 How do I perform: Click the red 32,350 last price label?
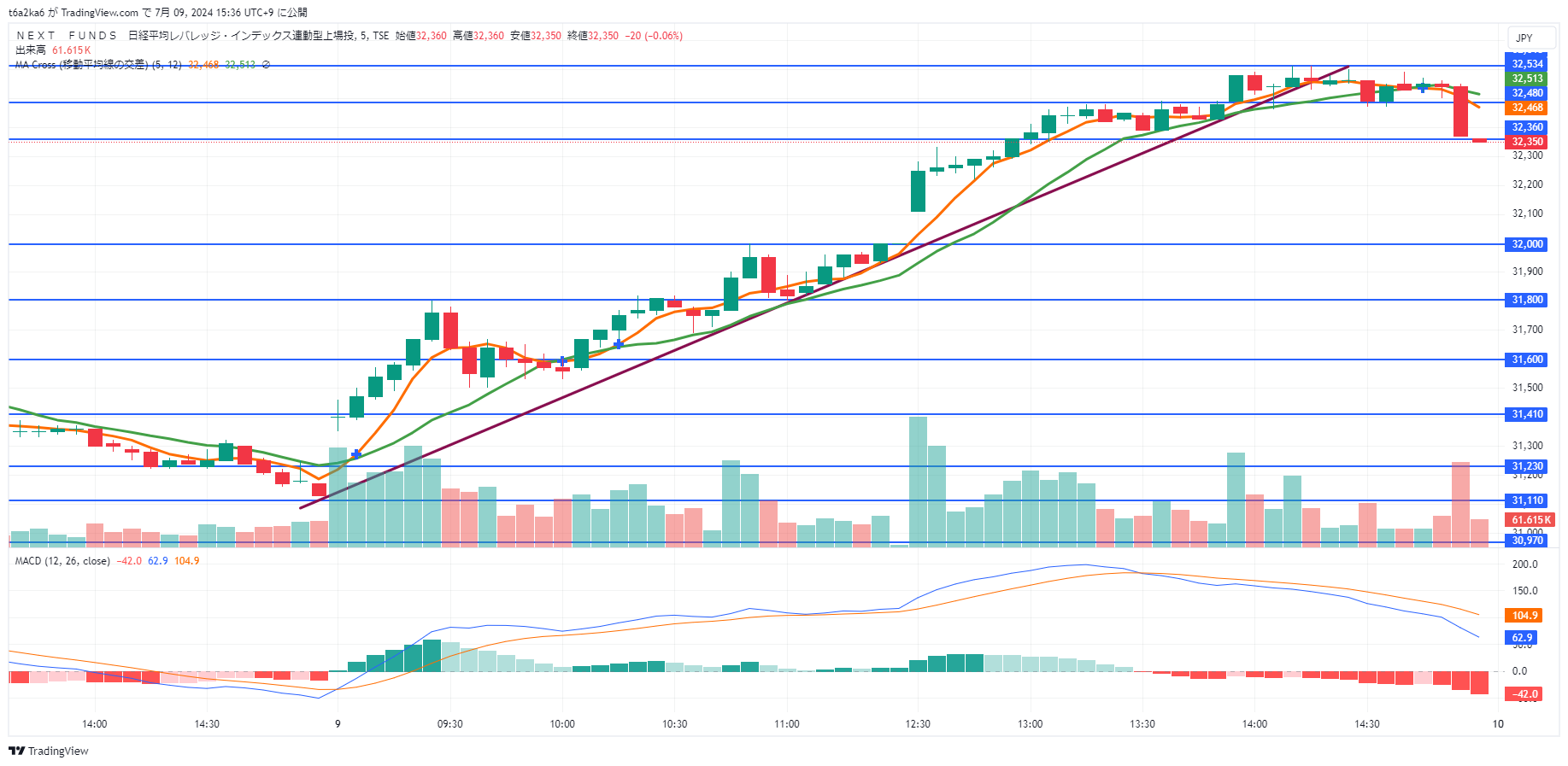1527,142
